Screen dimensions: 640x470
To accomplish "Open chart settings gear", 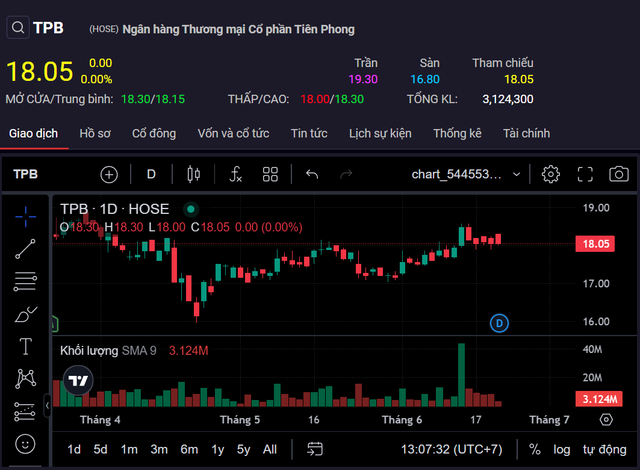I will pyautogui.click(x=551, y=174).
